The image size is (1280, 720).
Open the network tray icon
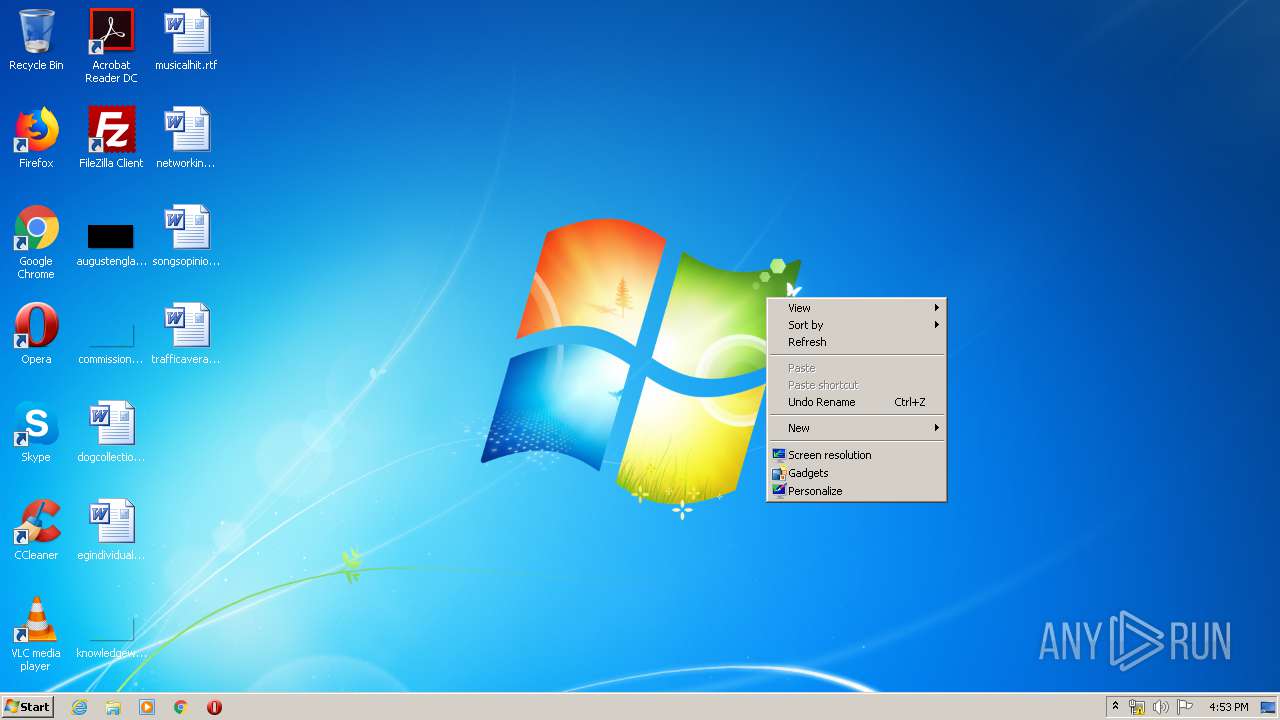(1137, 707)
